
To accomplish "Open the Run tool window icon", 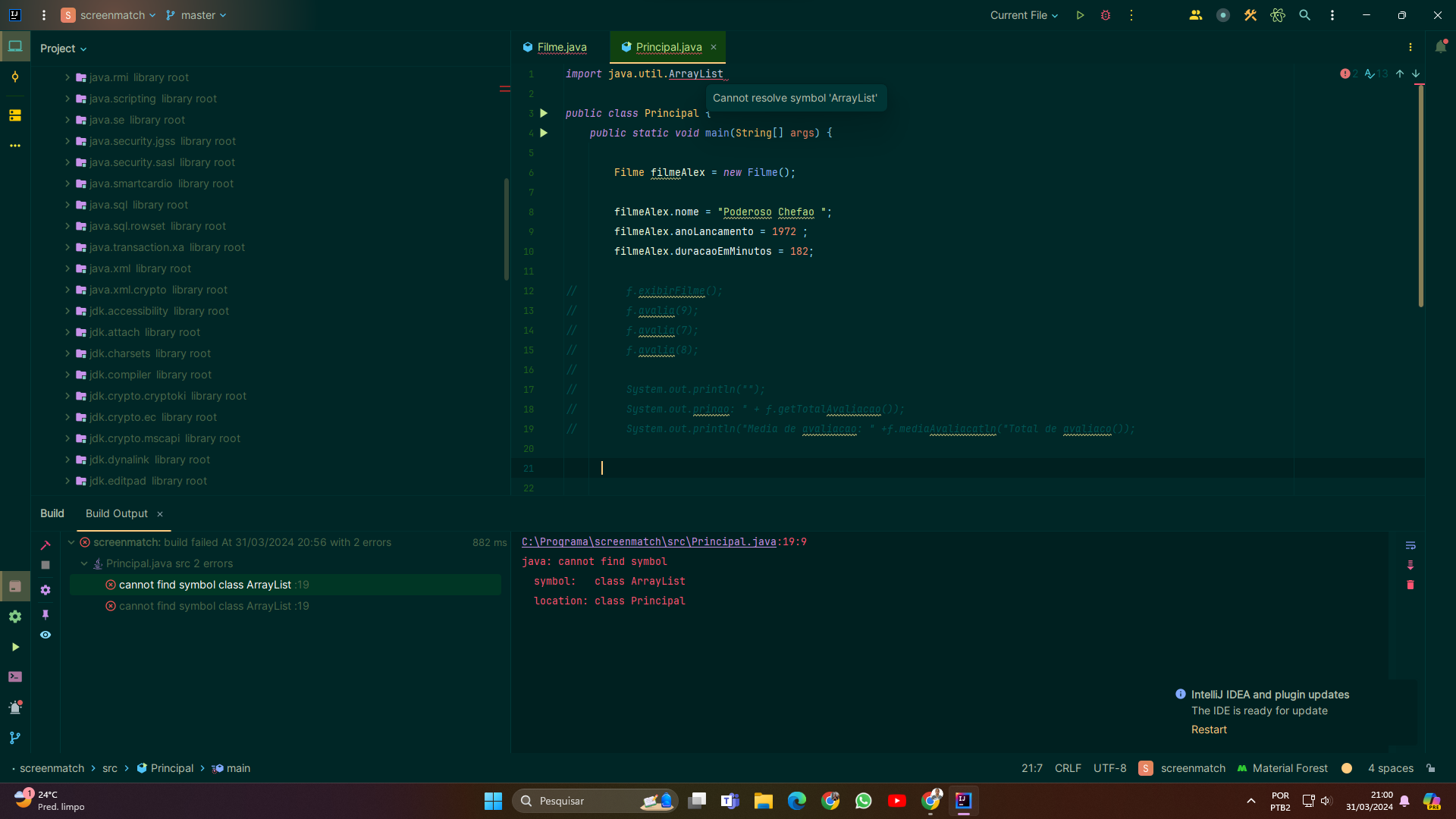I will click(15, 647).
